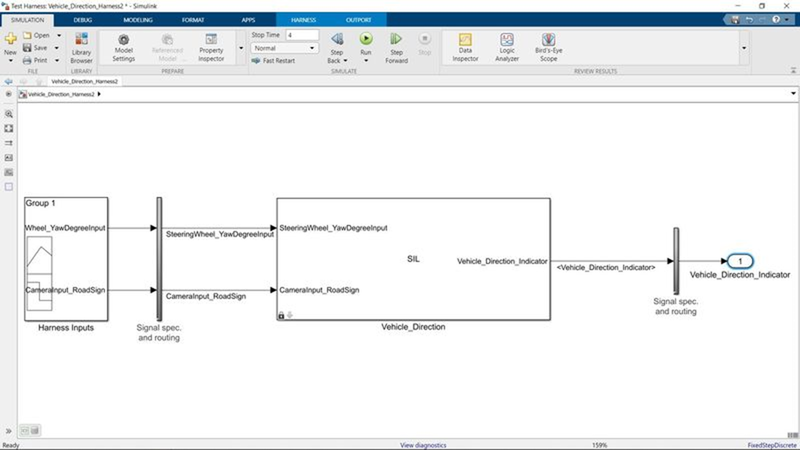Expand the Save button dropdown arrow
Image resolution: width=800 pixels, height=450 pixels.
[x=57, y=48]
